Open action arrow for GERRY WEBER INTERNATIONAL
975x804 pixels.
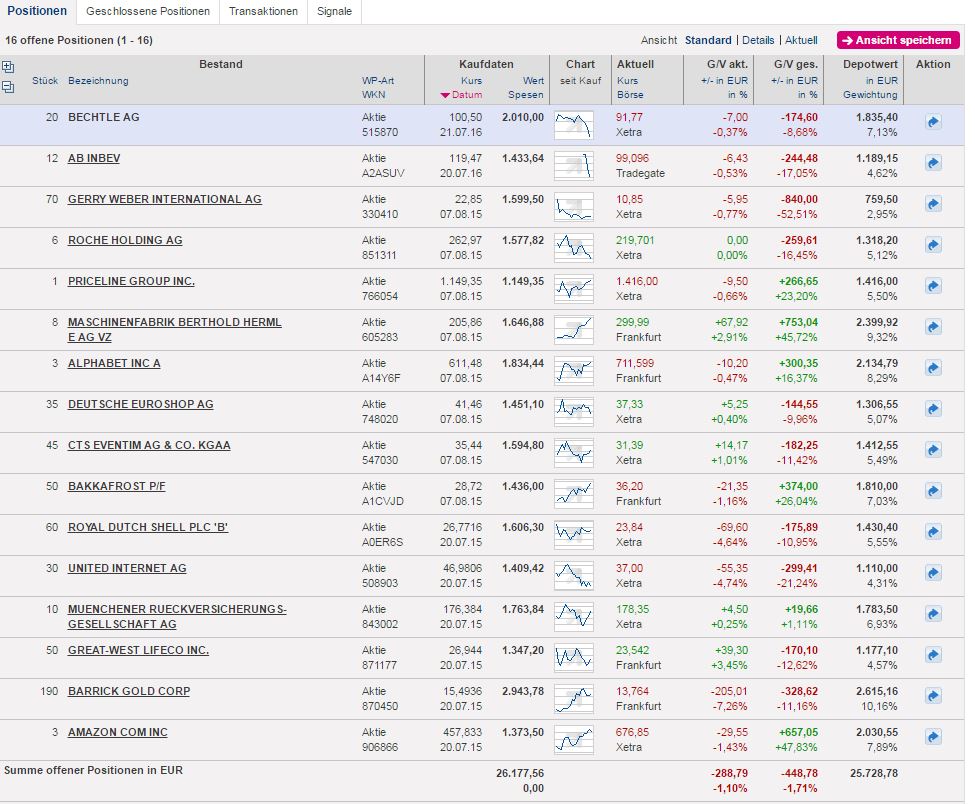coord(933,204)
